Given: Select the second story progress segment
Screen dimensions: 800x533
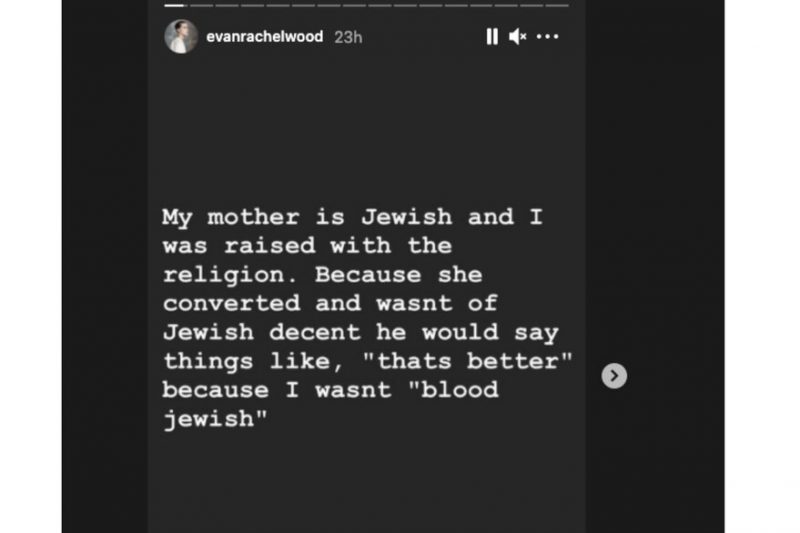Looking at the screenshot, I should 202,5.
